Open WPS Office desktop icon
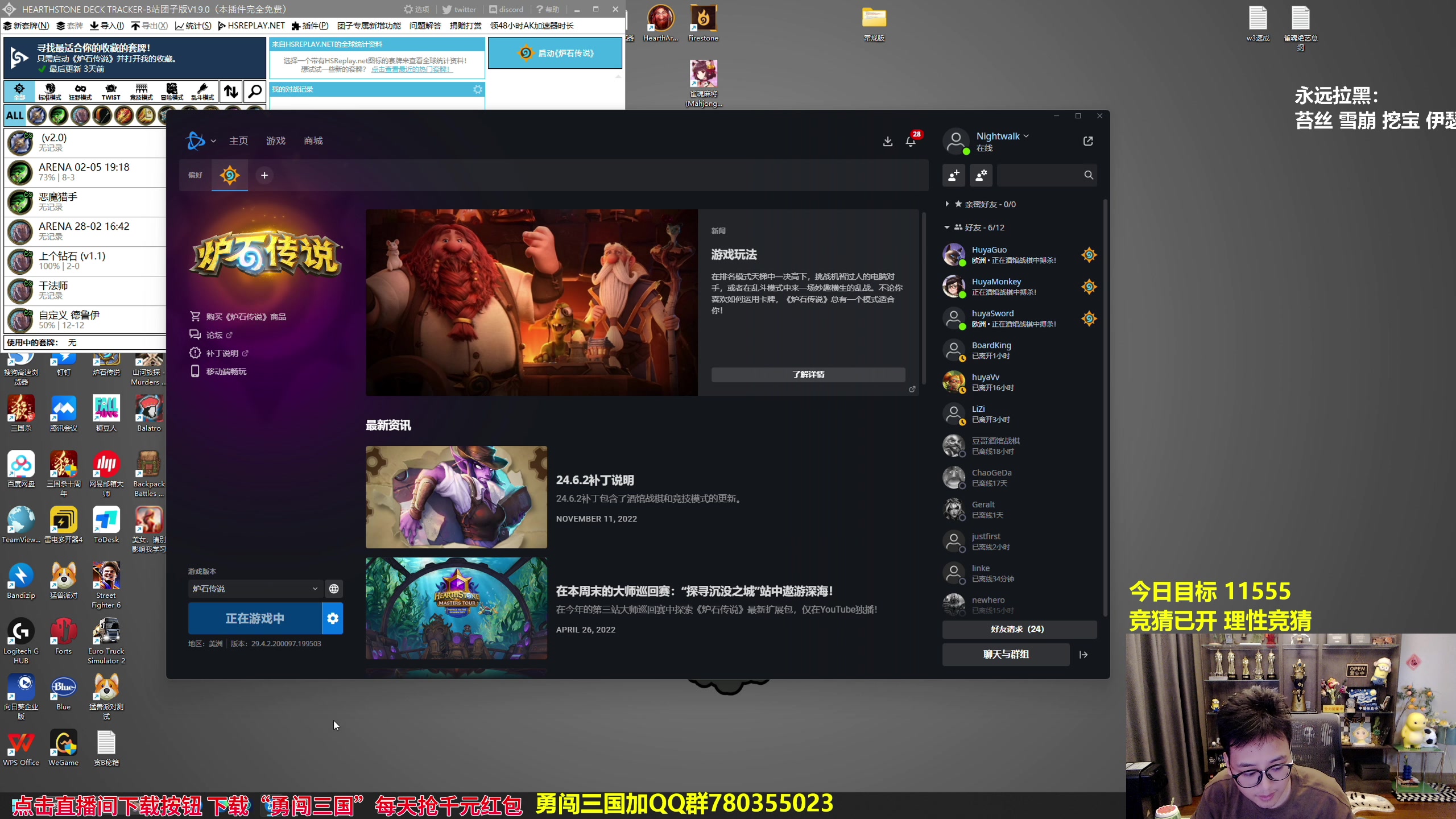The image size is (1456, 819). tap(21, 748)
